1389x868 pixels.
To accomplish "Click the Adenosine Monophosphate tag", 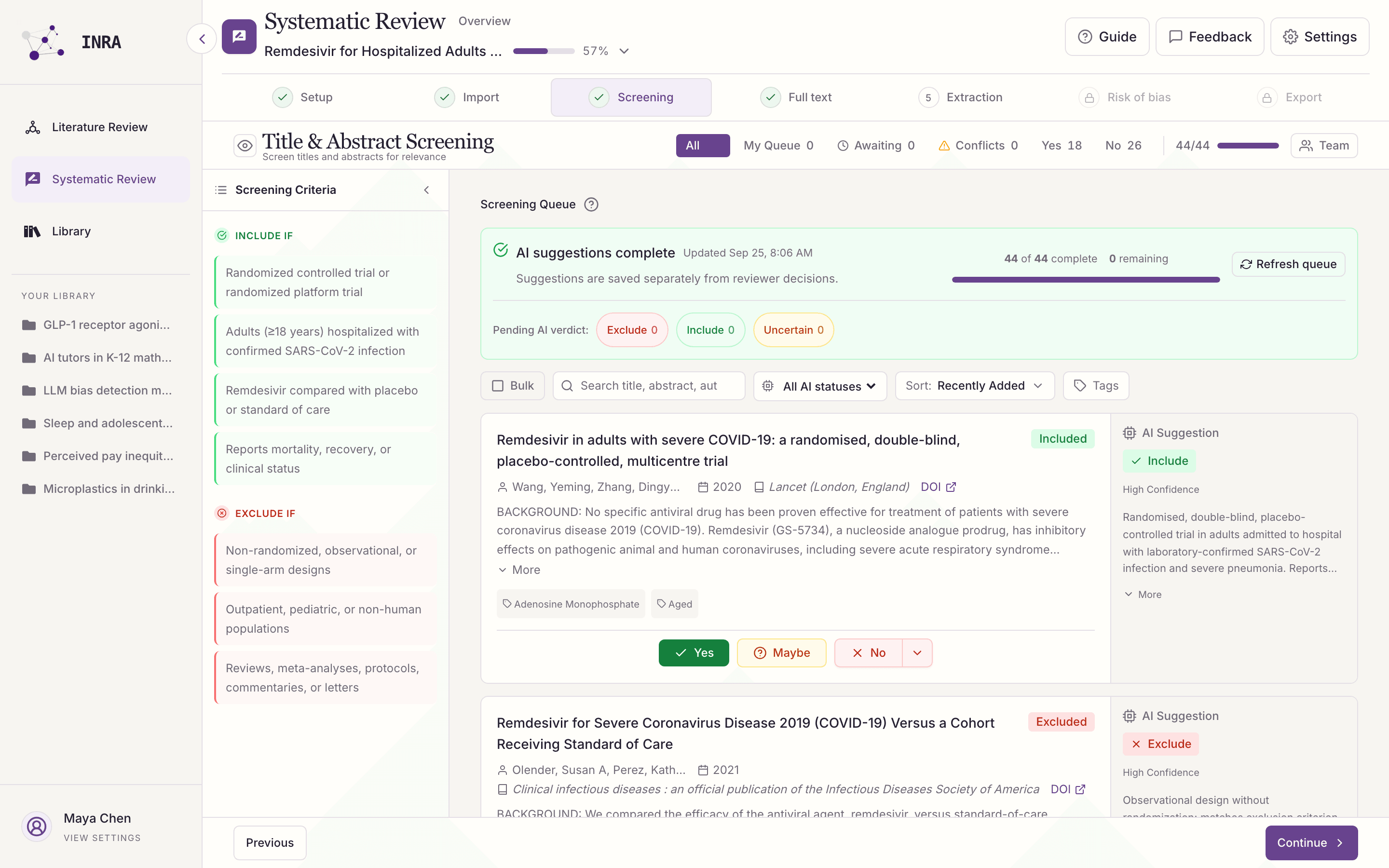I will tap(571, 604).
